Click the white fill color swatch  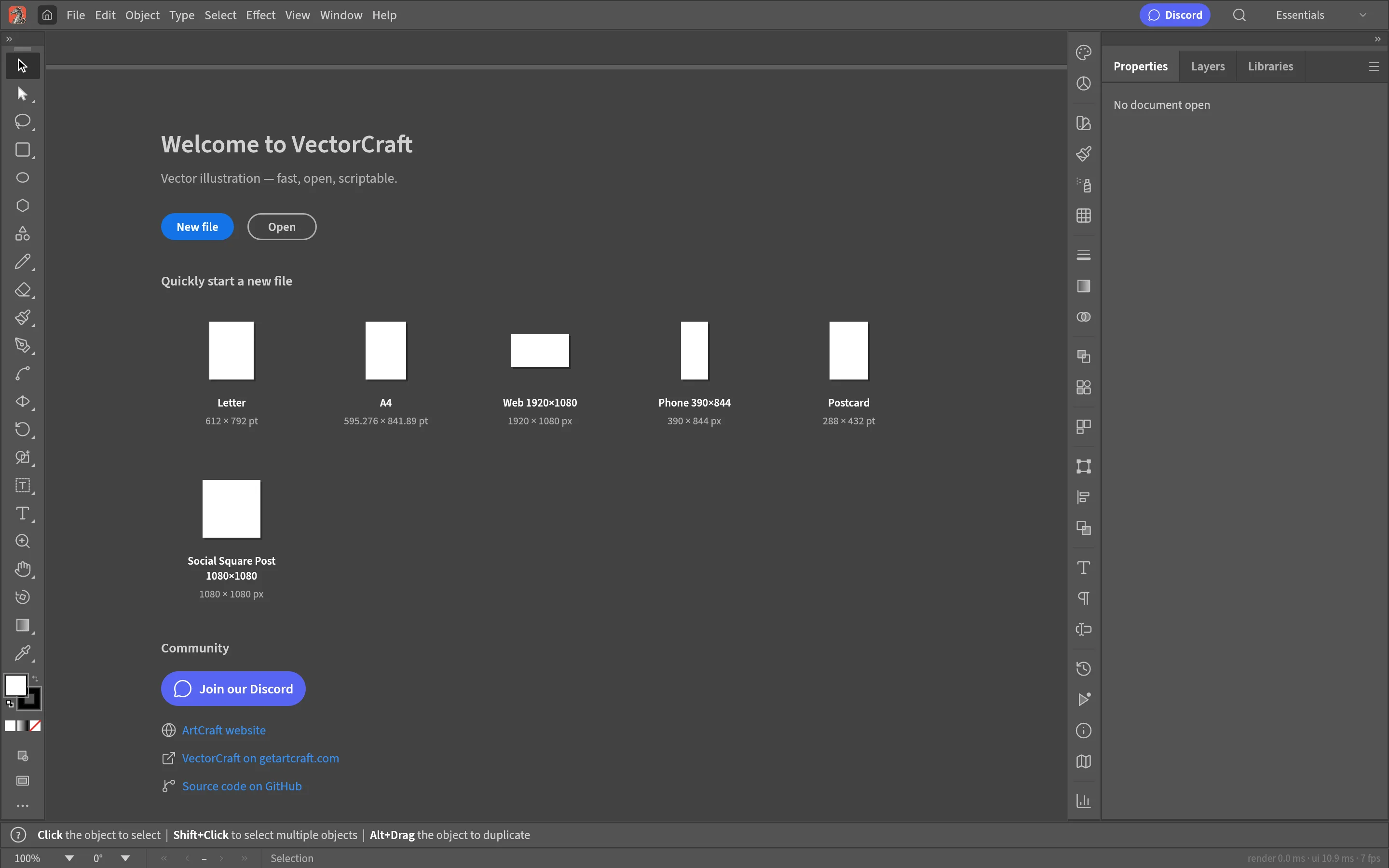coord(15,685)
